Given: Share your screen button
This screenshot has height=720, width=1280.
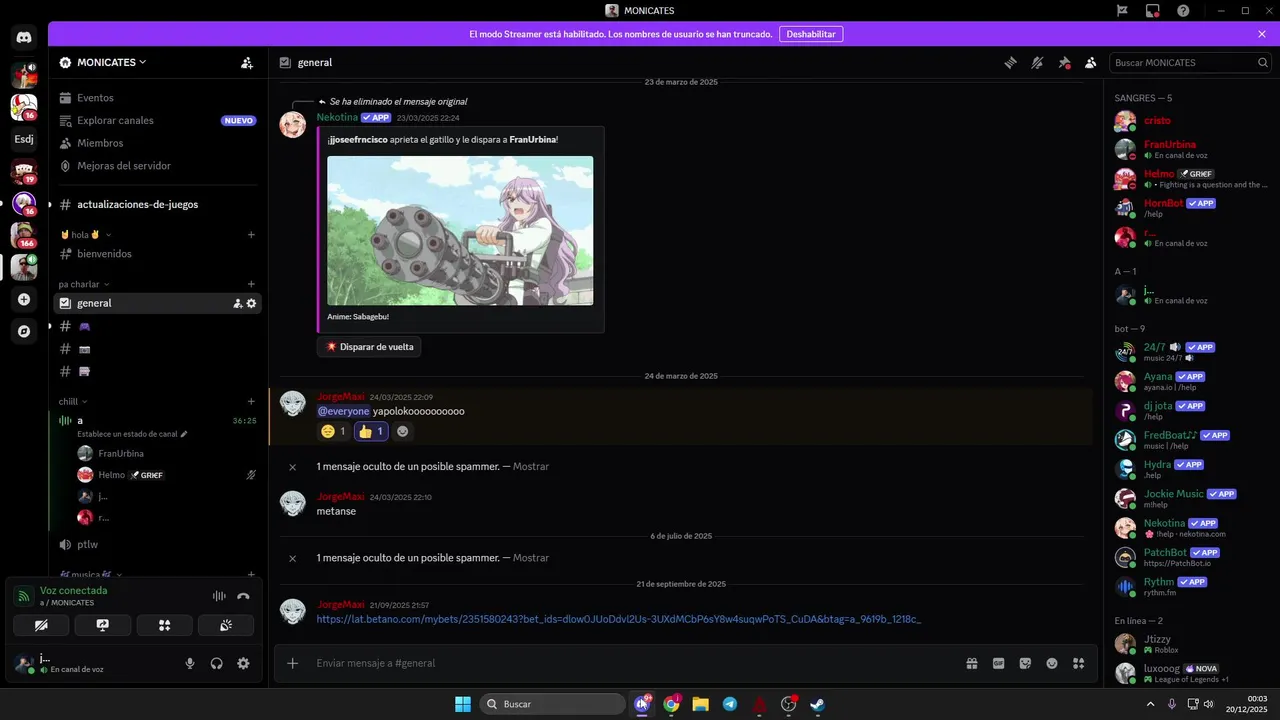Looking at the screenshot, I should [102, 625].
